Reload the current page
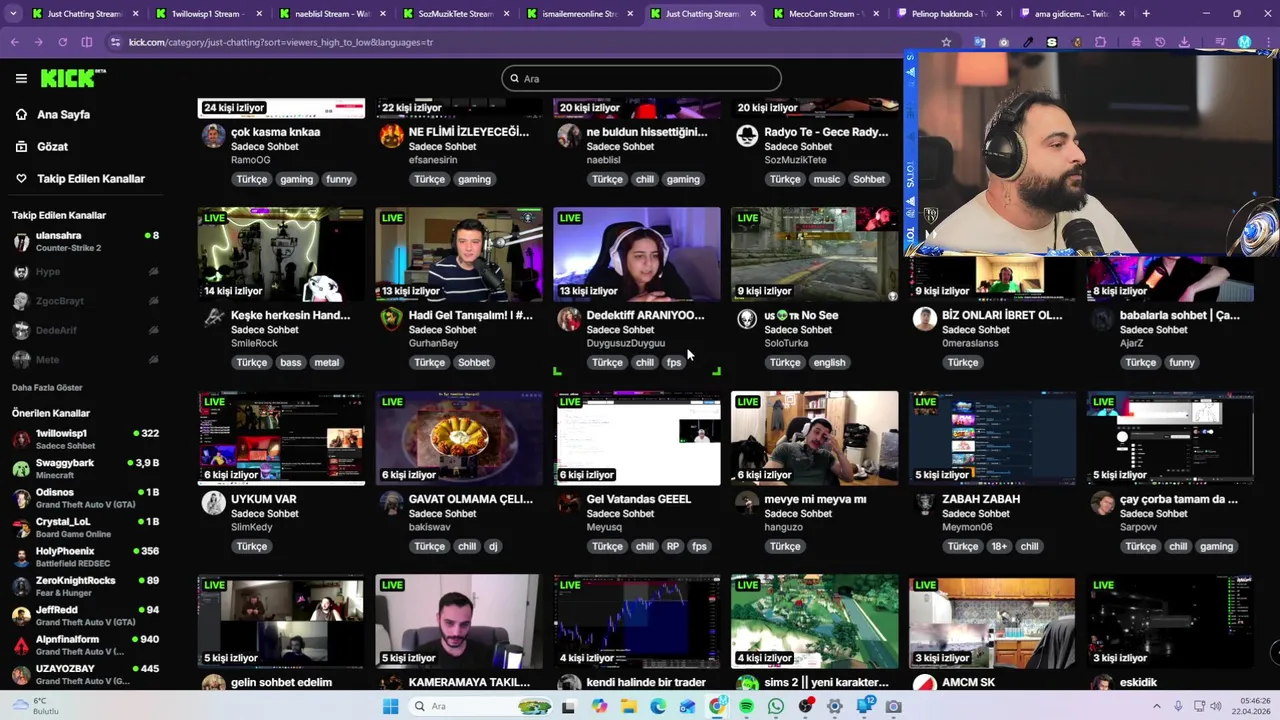The image size is (1280, 720). [x=62, y=42]
